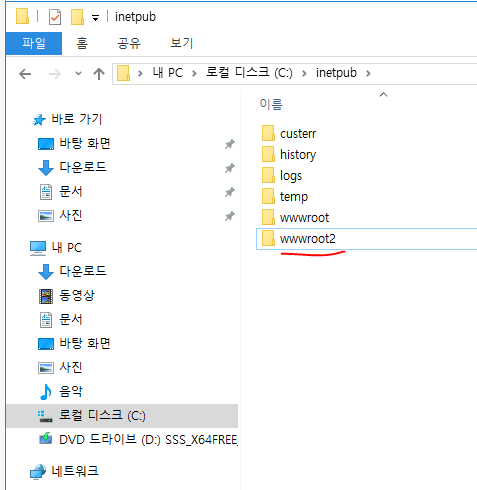The image size is (477, 490).
Task: Open 사진 under 바로 가기
Action: [x=71, y=215]
